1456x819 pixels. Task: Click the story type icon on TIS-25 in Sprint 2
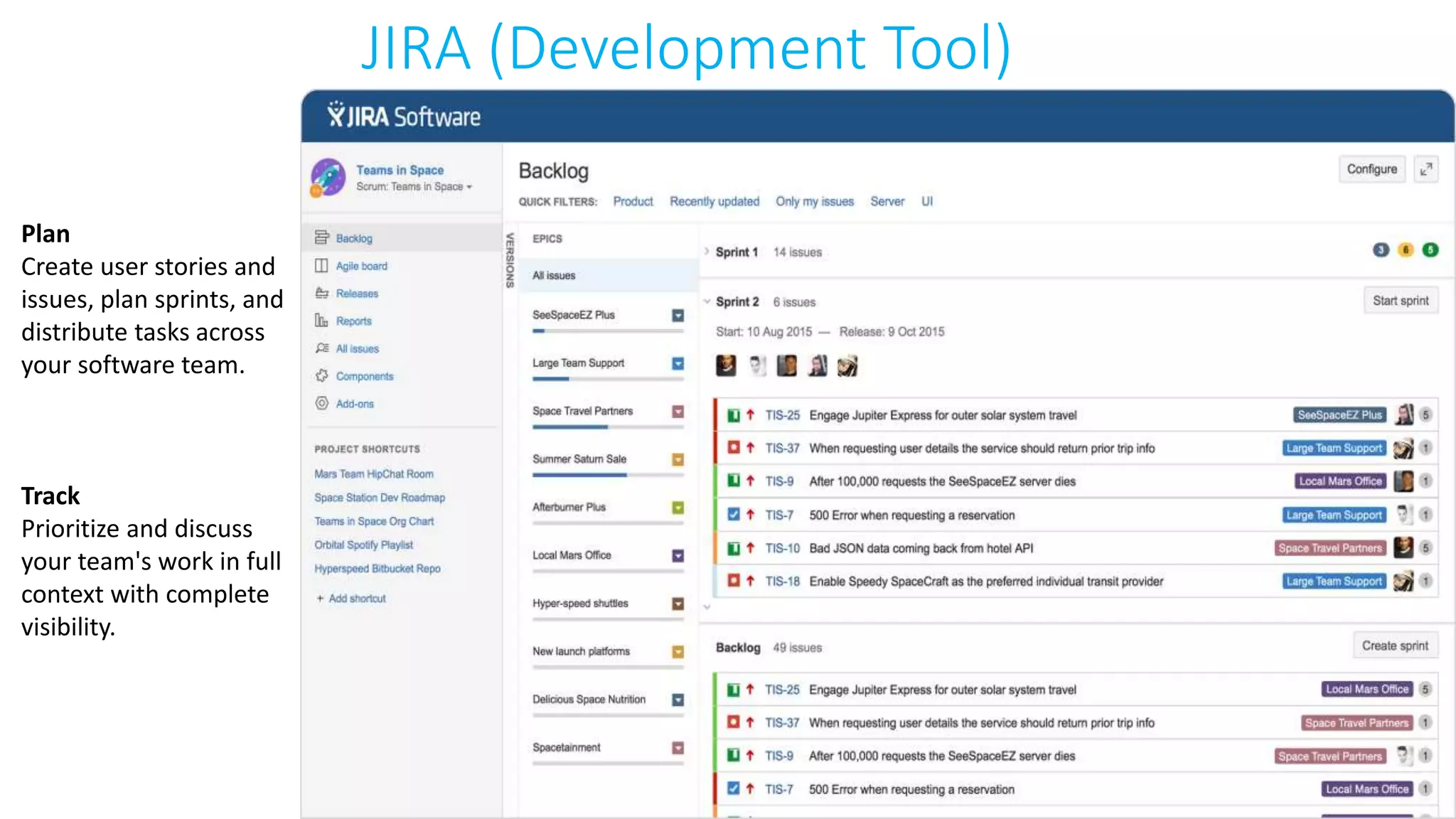(734, 415)
